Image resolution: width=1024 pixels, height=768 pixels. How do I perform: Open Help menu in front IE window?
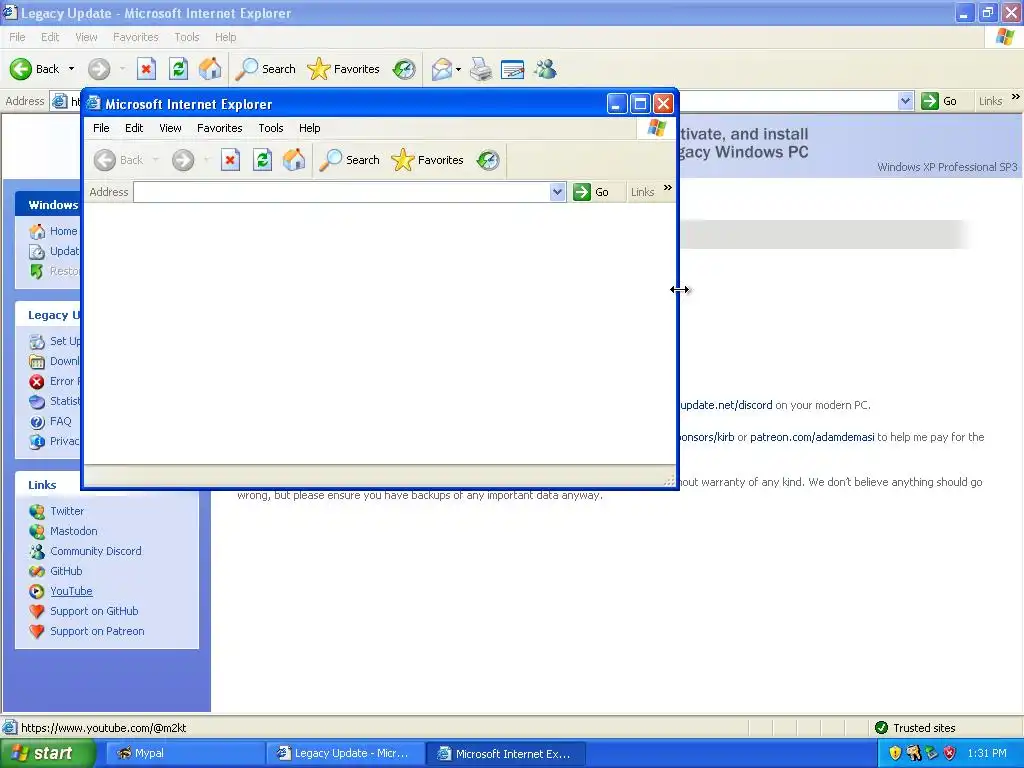310,128
